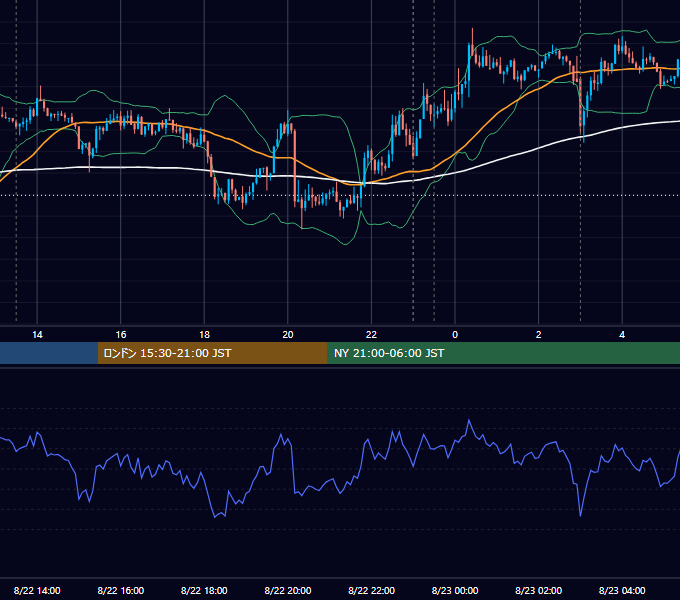680x600 pixels.
Task: Click the blue session bar before London
Action: tap(49, 353)
